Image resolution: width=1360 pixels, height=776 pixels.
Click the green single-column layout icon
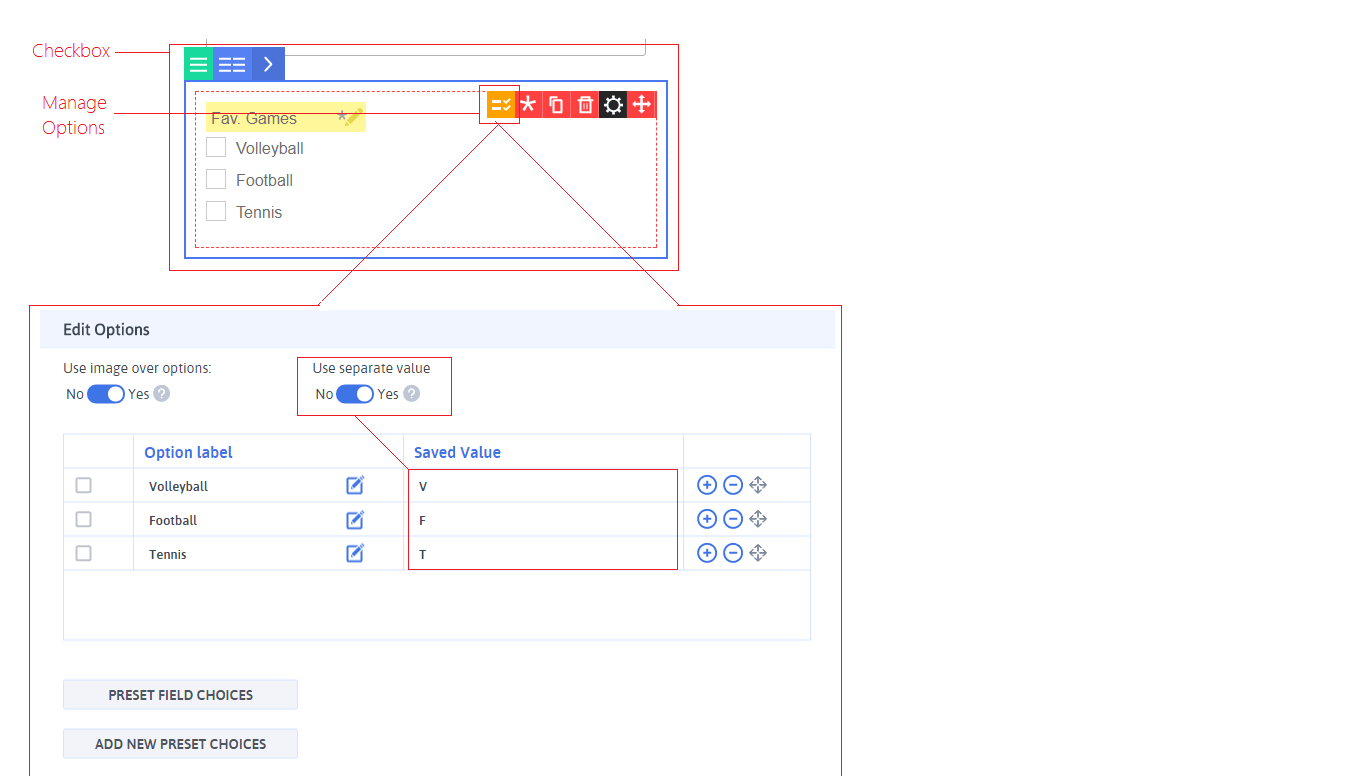pos(199,64)
